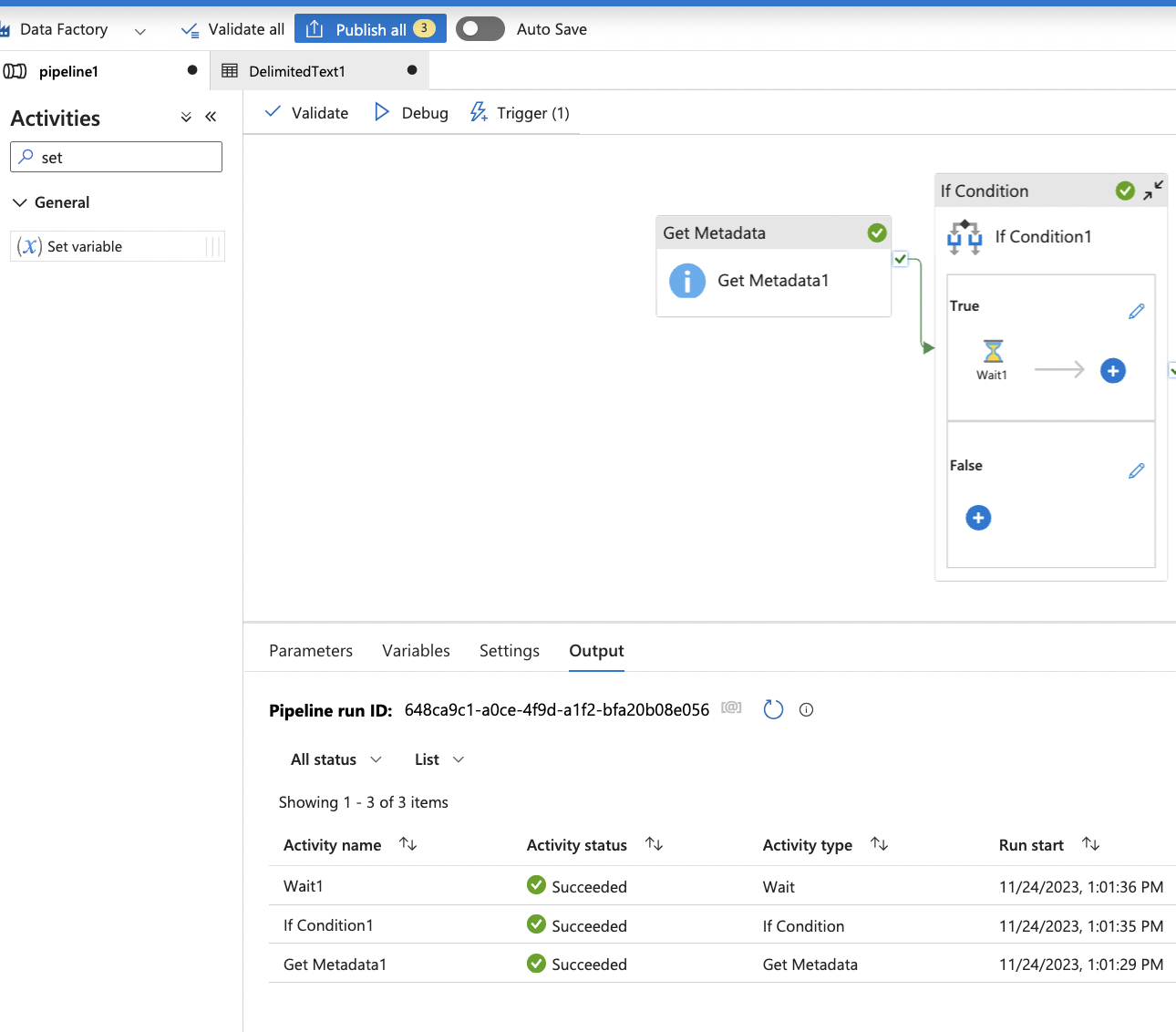Click Validate all button
The height and width of the screenshot is (1032, 1176).
(232, 29)
